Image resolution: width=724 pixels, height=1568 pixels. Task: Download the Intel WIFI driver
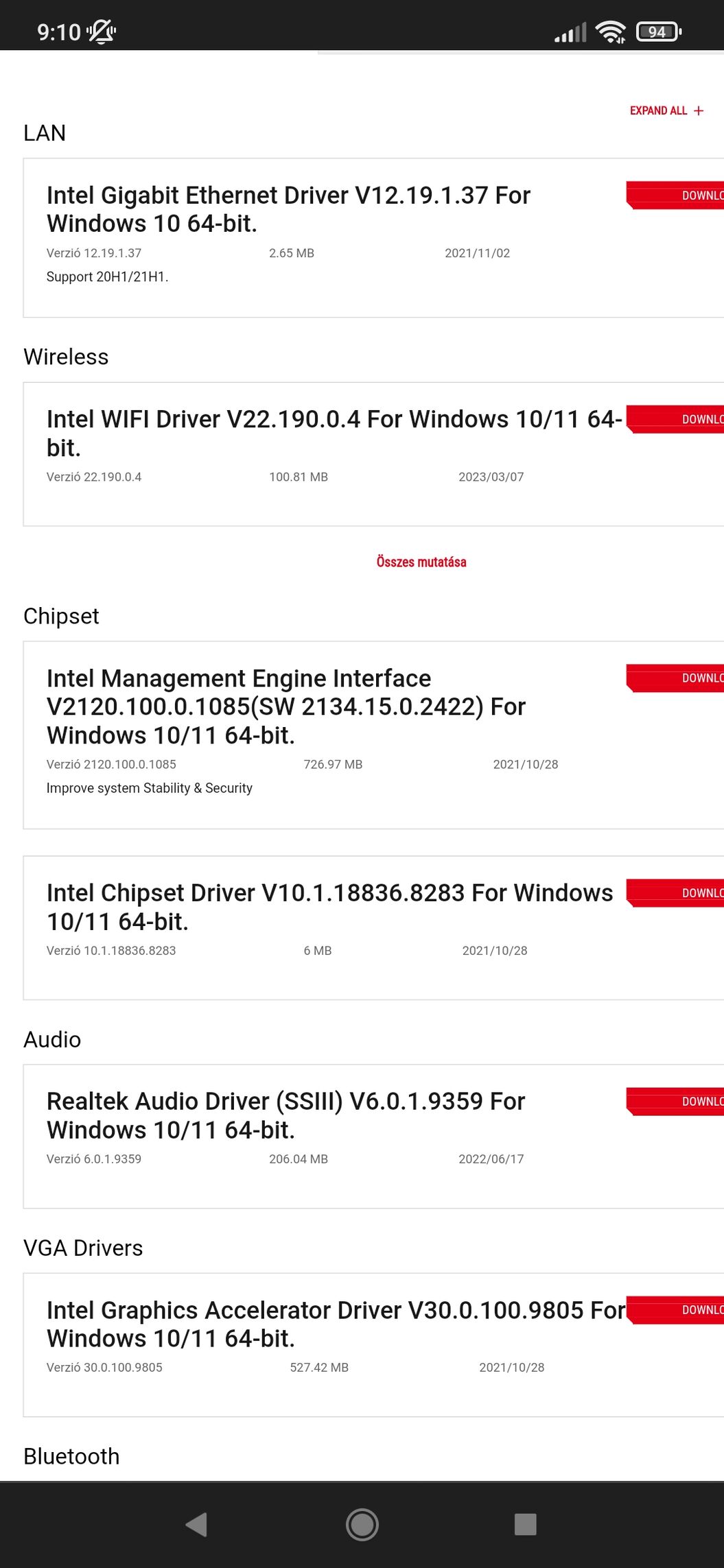click(x=676, y=419)
